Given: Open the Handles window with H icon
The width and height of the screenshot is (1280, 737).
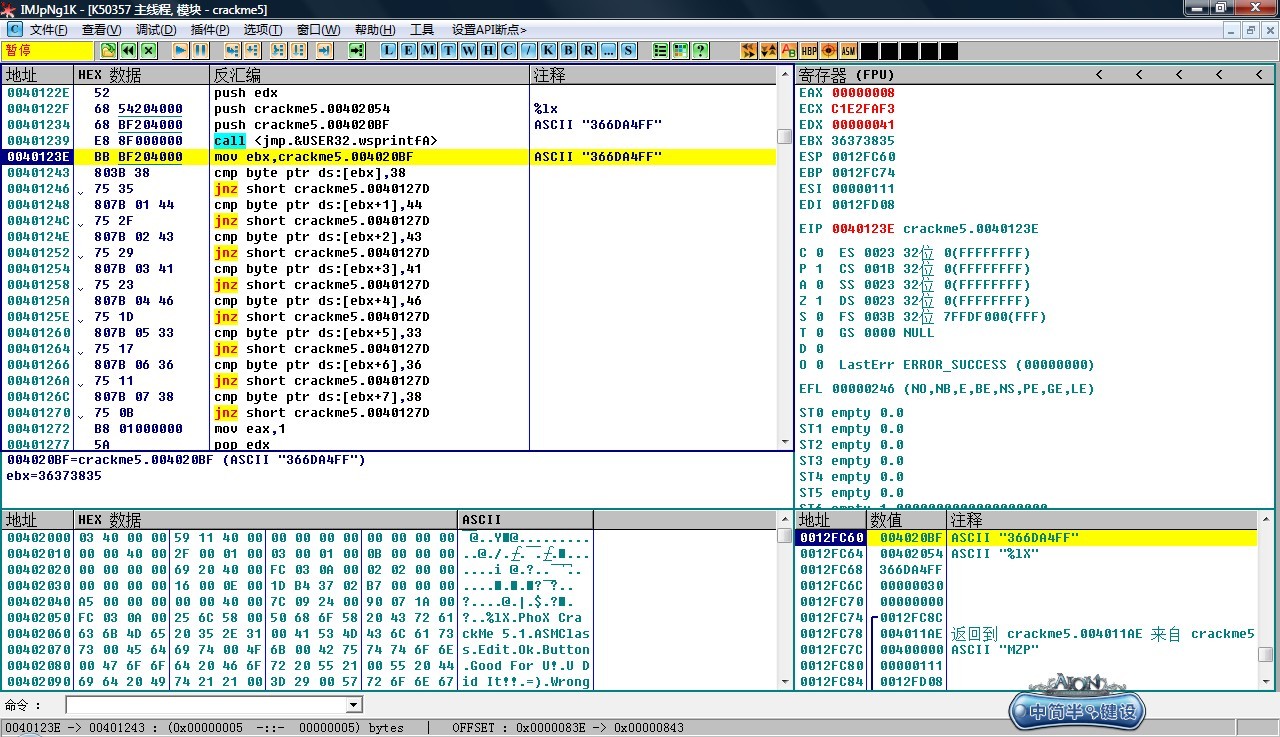Looking at the screenshot, I should tap(489, 50).
